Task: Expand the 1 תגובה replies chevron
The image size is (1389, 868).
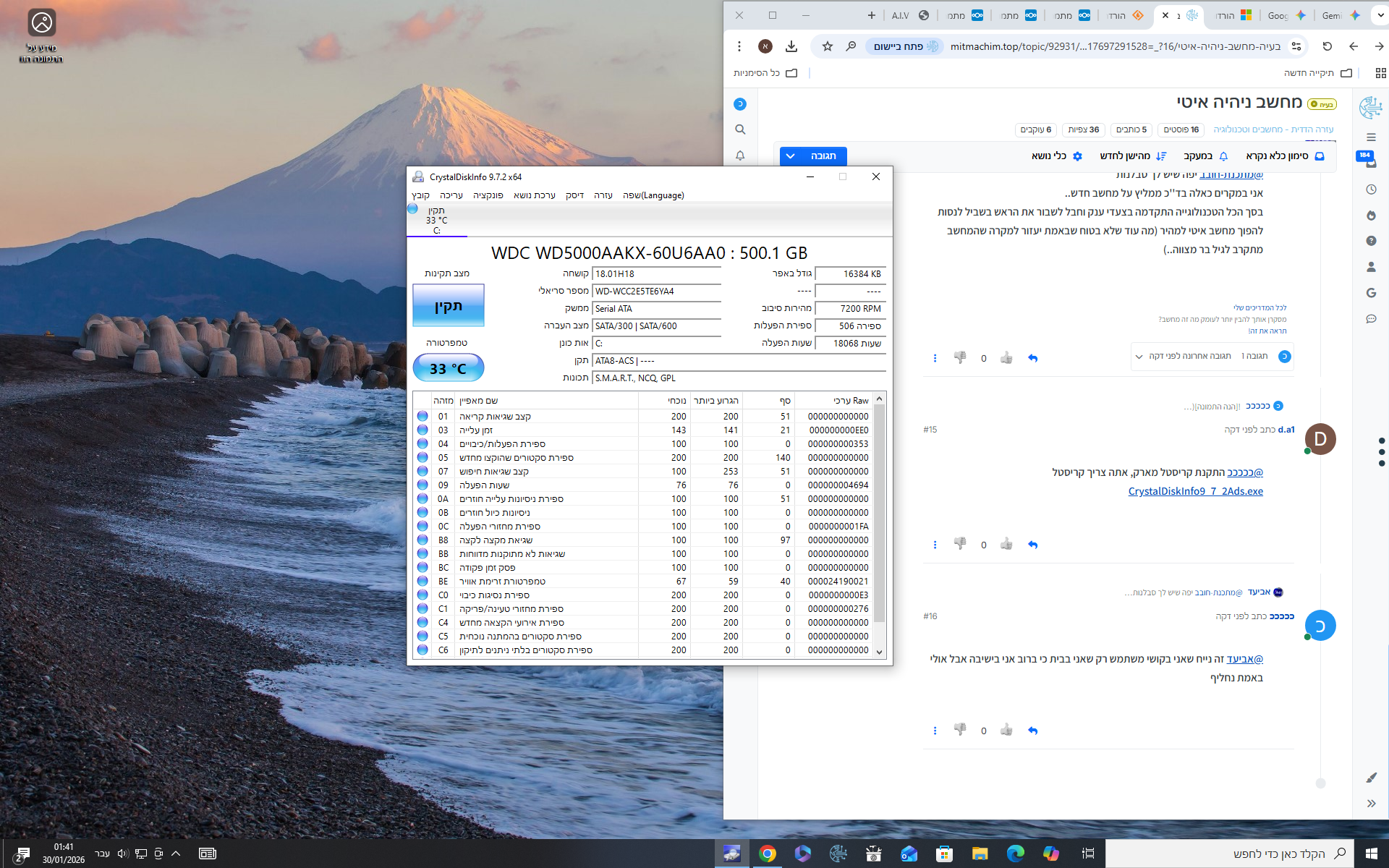Action: click(1139, 357)
